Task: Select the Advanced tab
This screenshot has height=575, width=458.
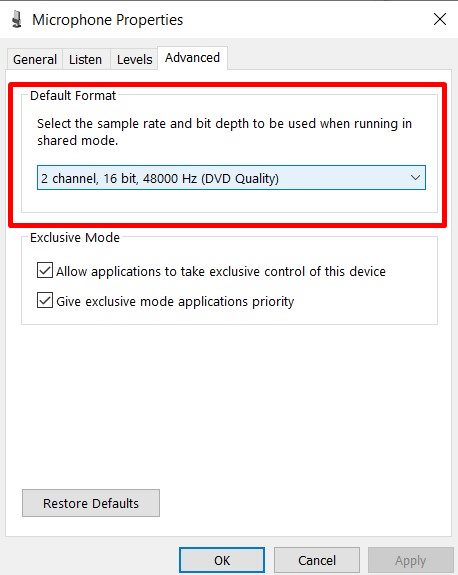Action: (193, 58)
